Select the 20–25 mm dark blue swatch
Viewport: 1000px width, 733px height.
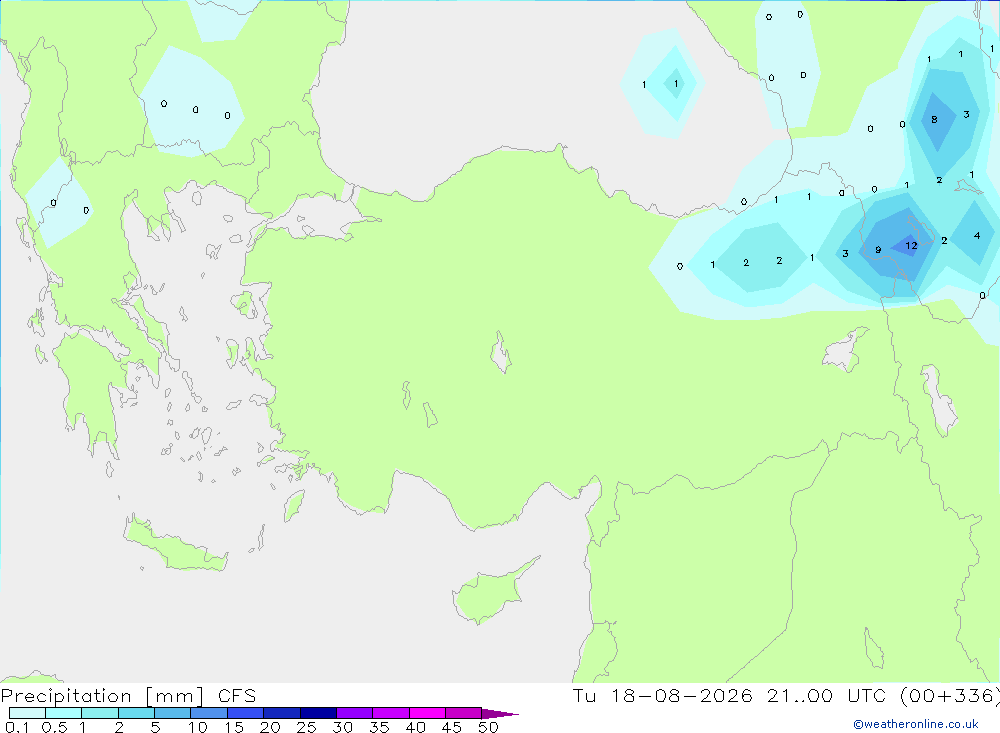(x=282, y=713)
